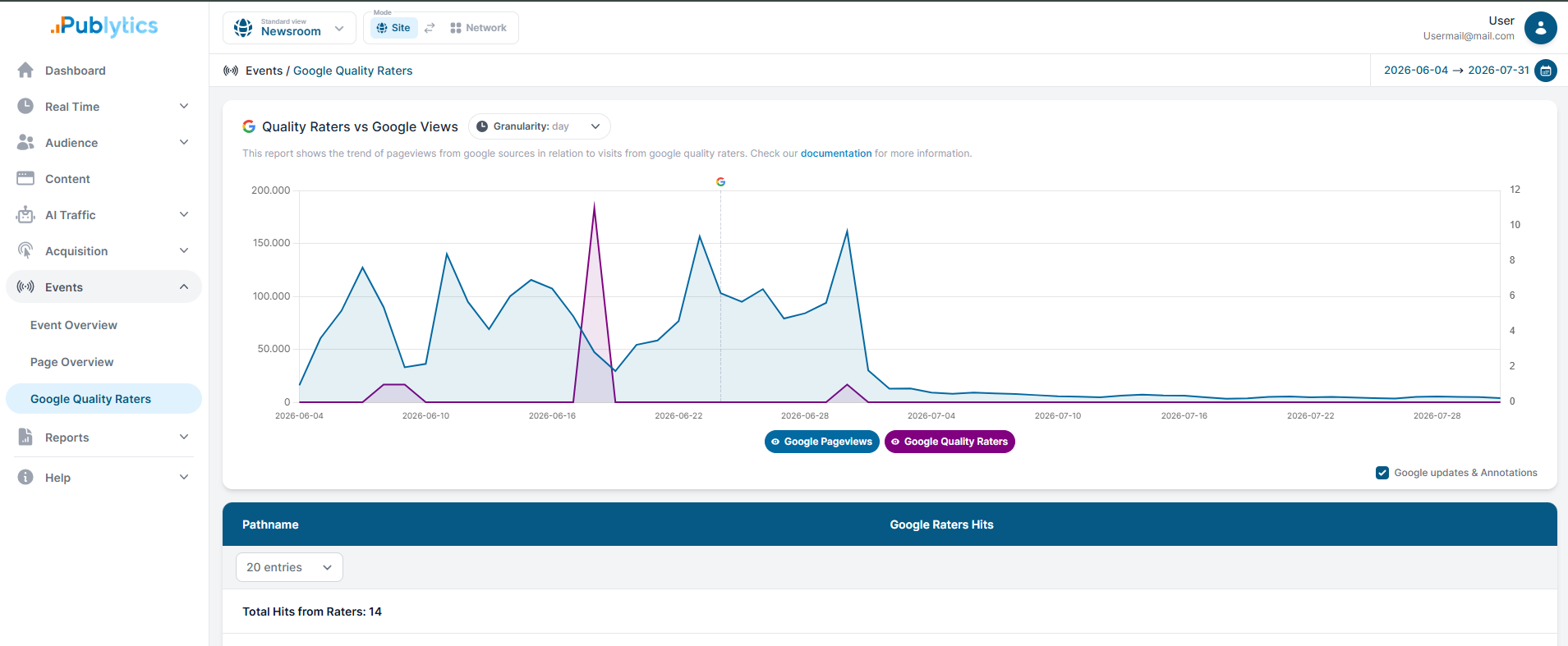The width and height of the screenshot is (1568, 646).
Task: Go to Dashboard in sidebar
Action: click(x=76, y=71)
